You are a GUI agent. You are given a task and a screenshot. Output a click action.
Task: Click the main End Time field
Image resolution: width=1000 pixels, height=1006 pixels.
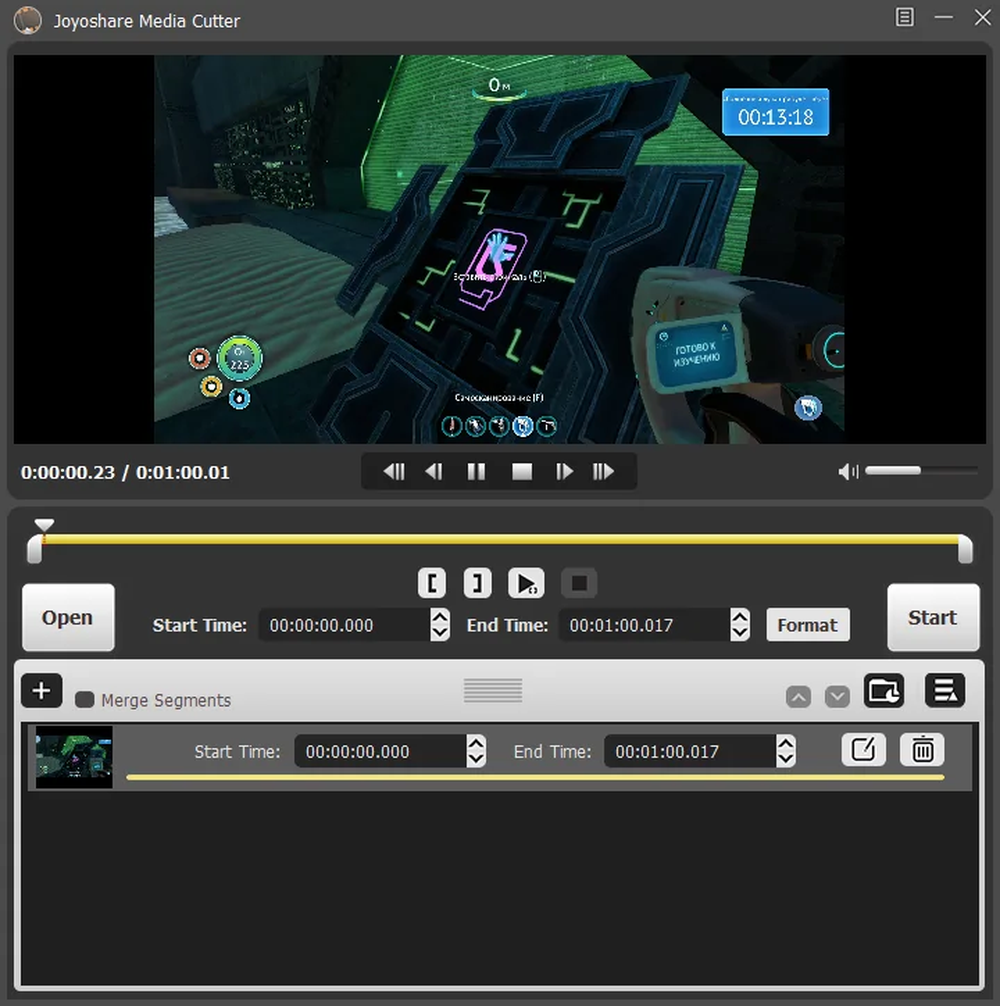[645, 625]
